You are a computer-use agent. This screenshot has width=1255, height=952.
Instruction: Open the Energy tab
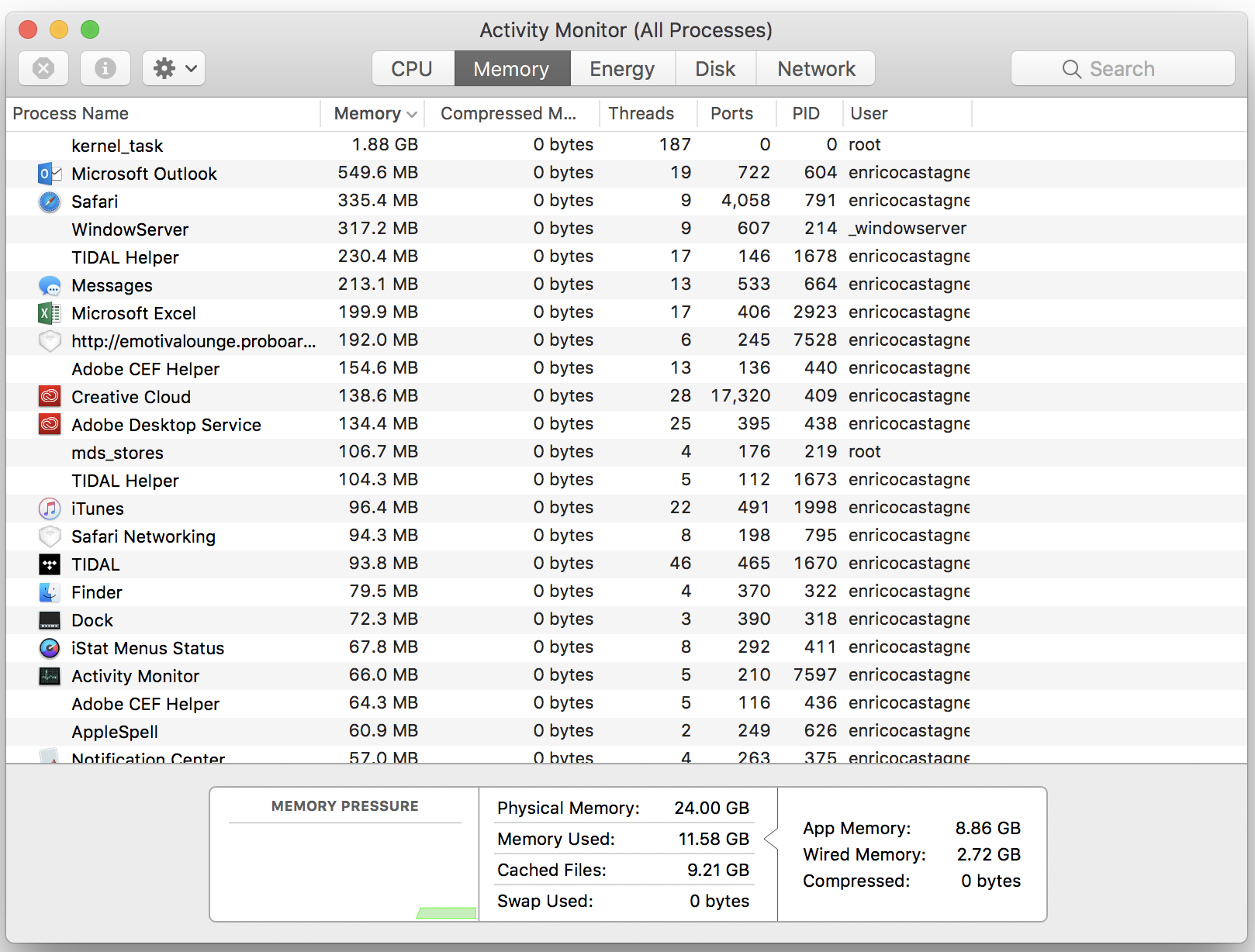(x=622, y=68)
